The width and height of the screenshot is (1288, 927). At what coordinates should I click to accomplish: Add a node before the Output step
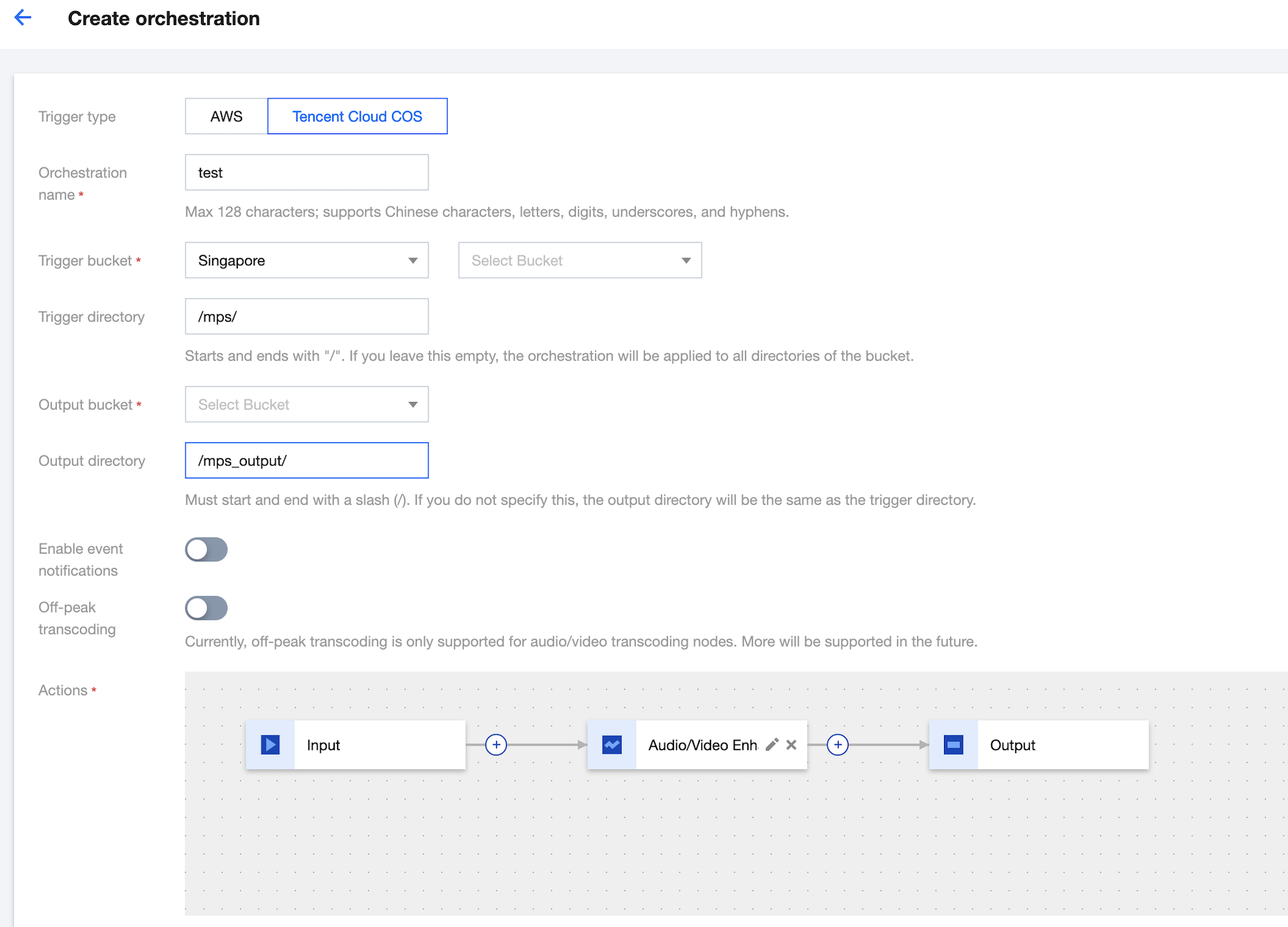click(x=837, y=744)
